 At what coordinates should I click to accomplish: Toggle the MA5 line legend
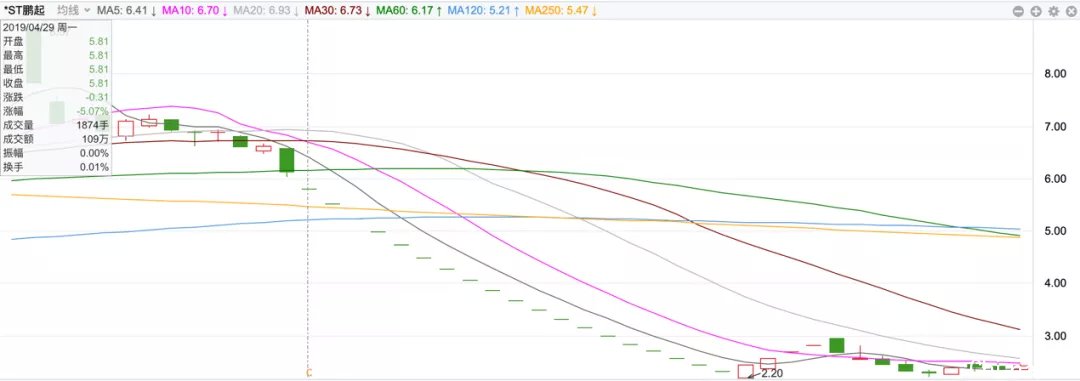126,10
